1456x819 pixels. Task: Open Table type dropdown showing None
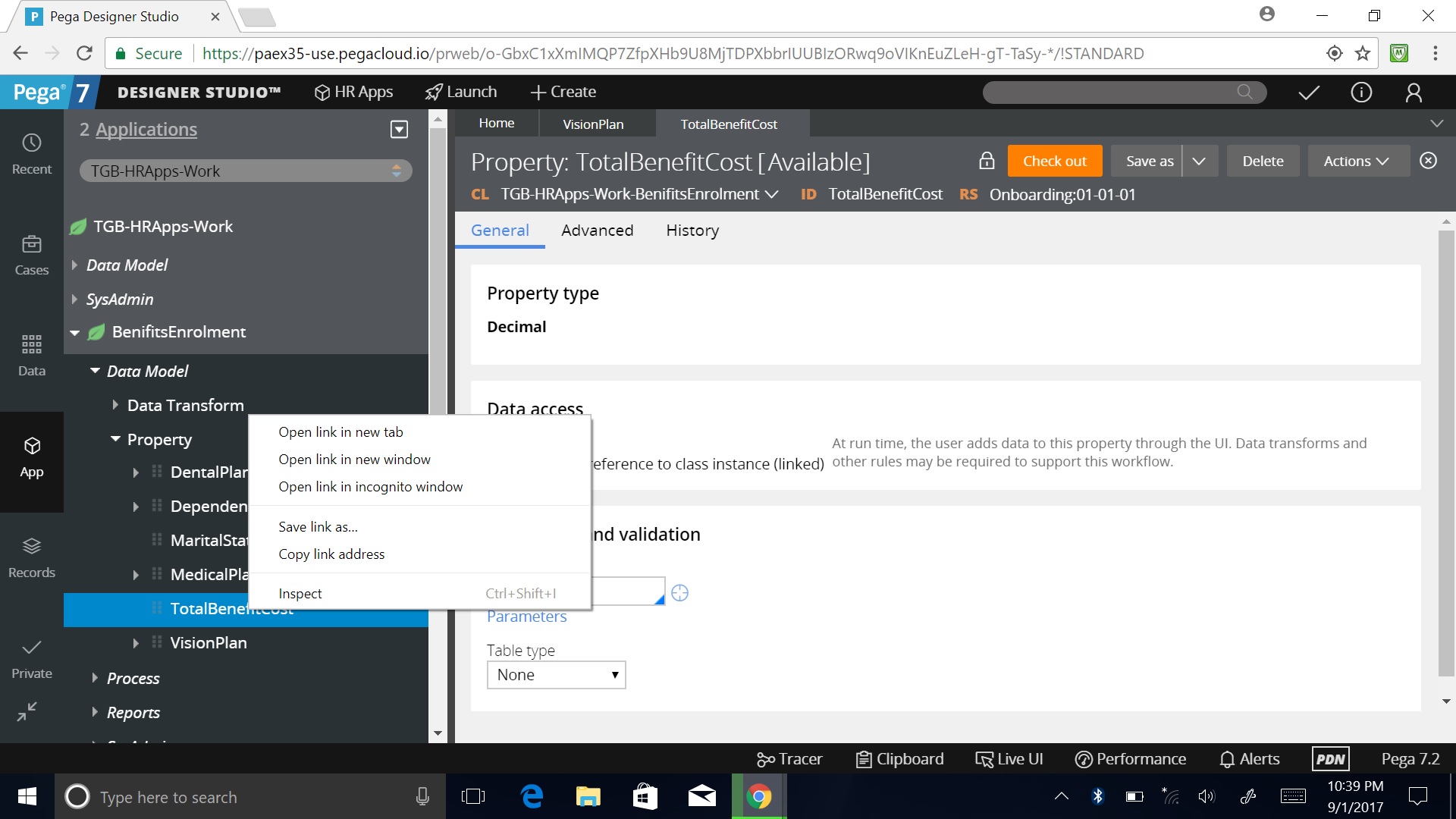coord(556,675)
